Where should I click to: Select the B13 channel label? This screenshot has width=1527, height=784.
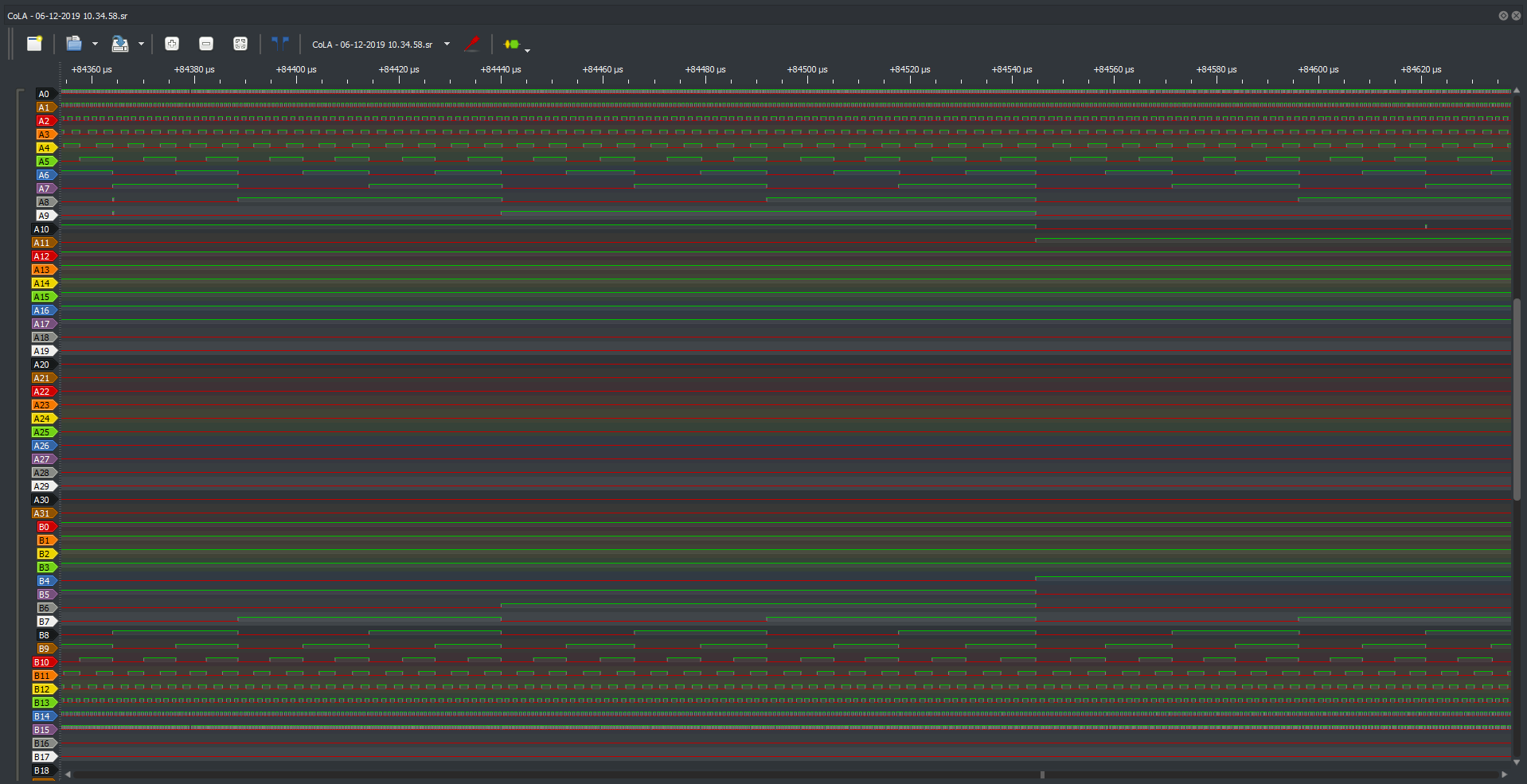pyautogui.click(x=44, y=703)
